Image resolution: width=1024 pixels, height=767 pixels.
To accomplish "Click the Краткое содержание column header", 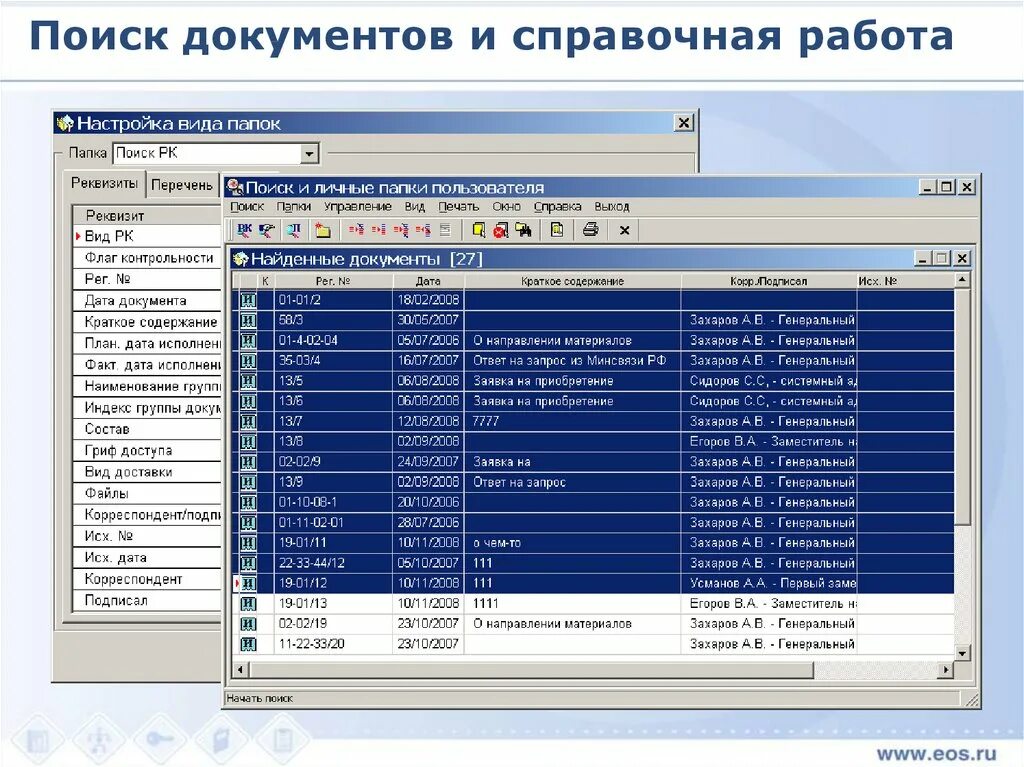I will pos(572,281).
